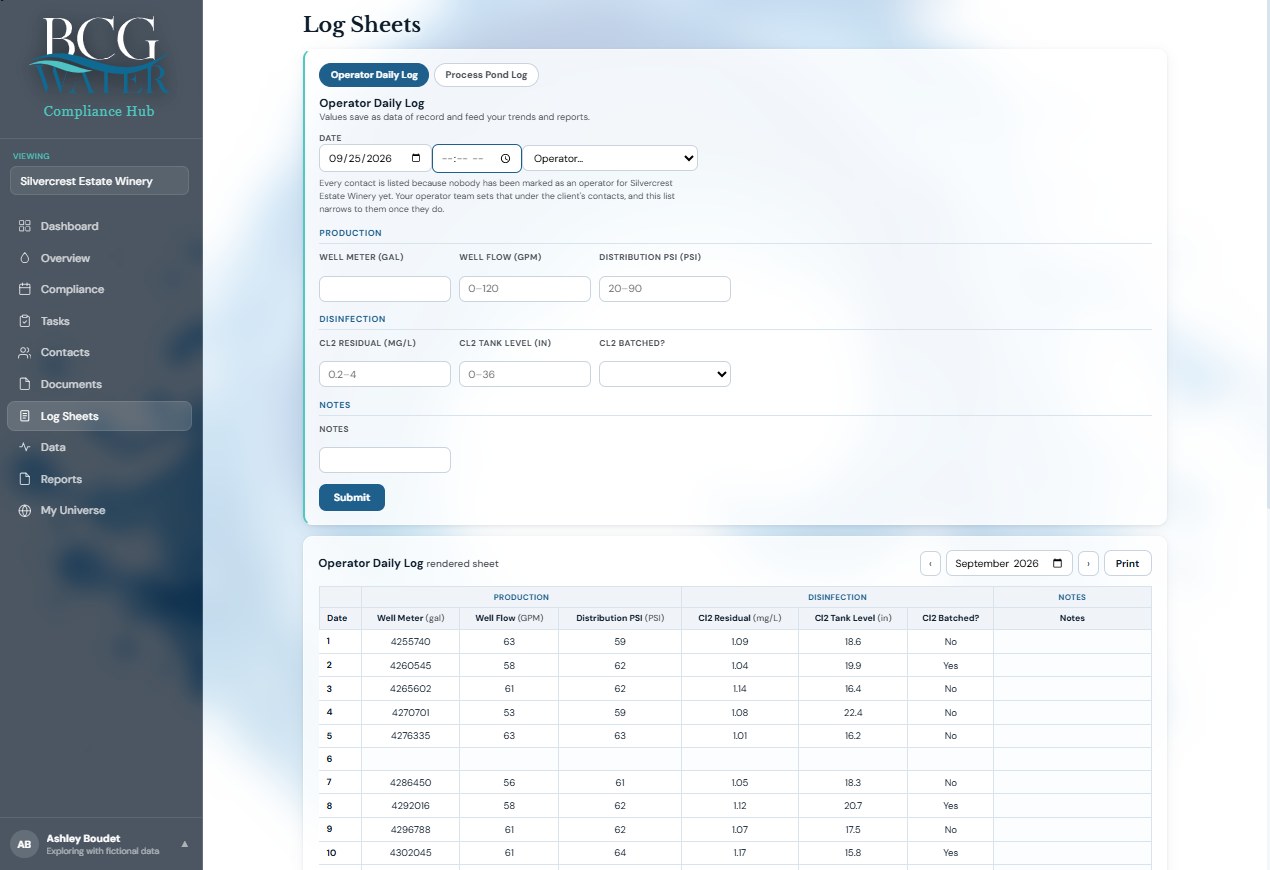Click the BCG Water logo
Viewport: 1270px width, 870px height.
coord(99,56)
